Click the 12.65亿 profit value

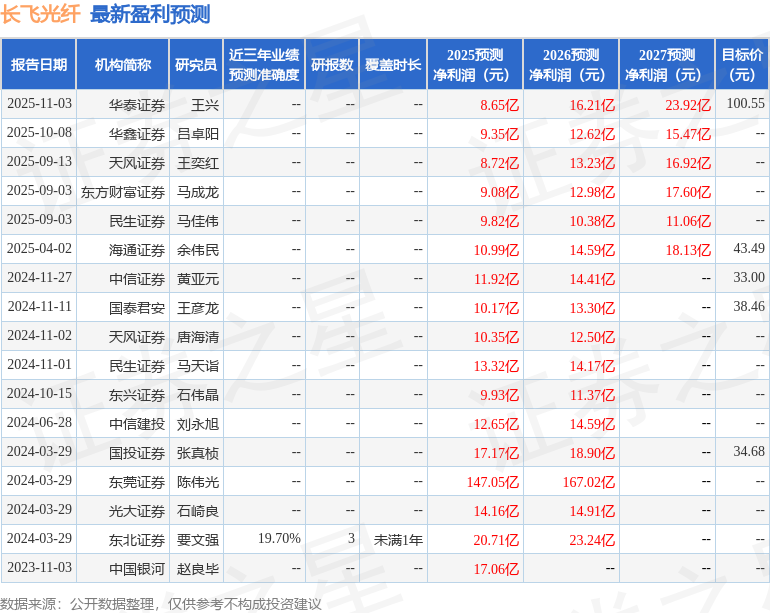(x=496, y=423)
